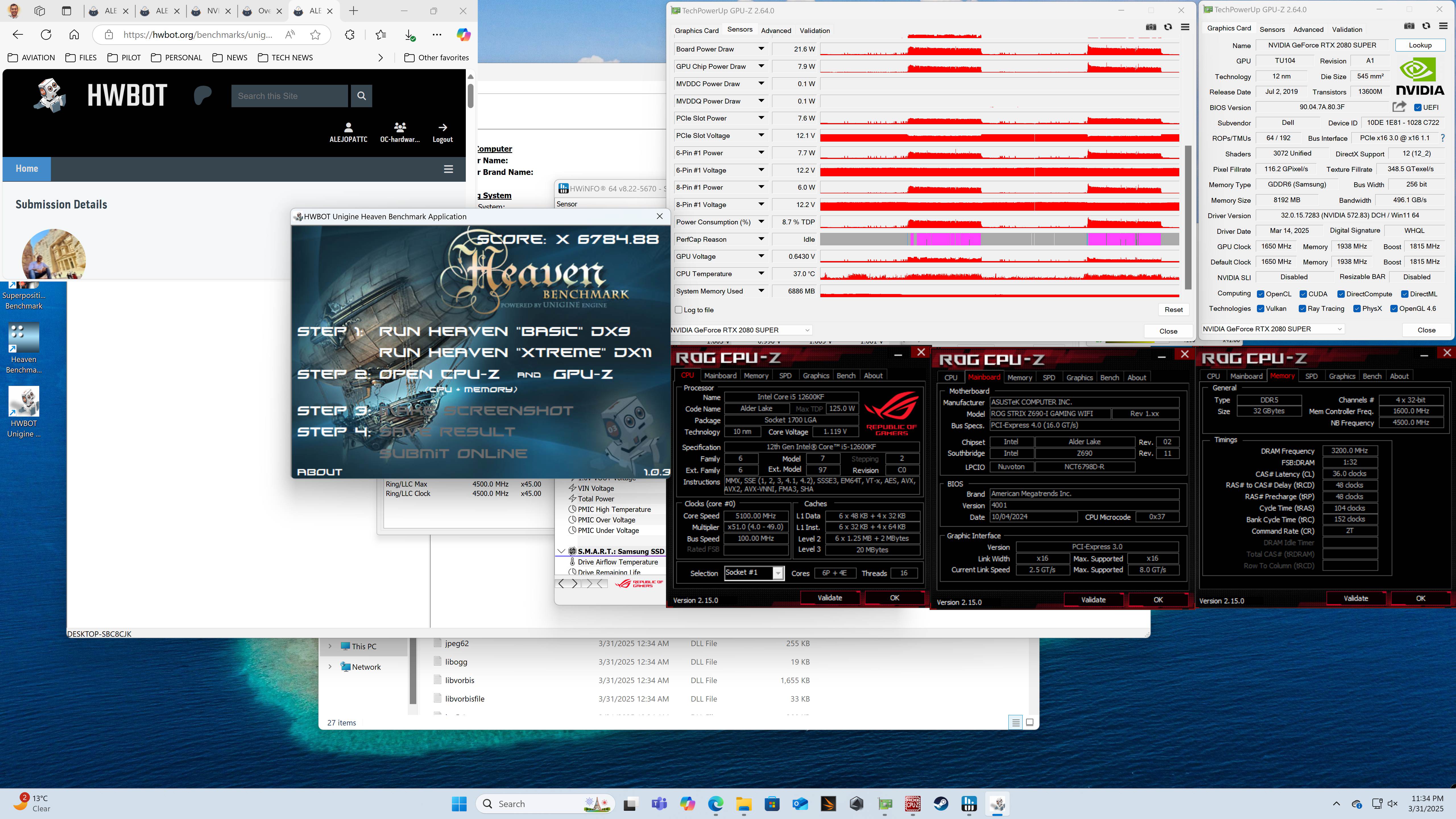The image size is (1456, 819).
Task: Click the Home tab on HWBOT
Action: pos(26,168)
